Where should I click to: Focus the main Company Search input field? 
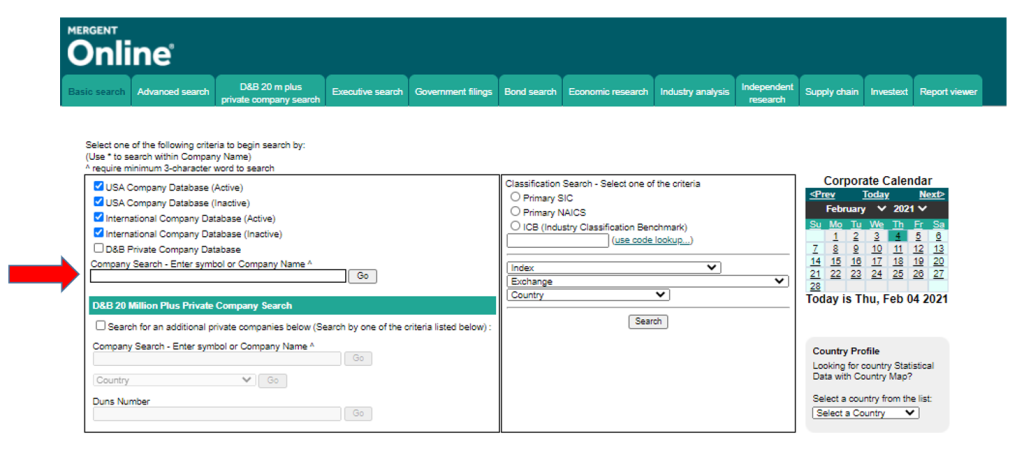point(218,276)
